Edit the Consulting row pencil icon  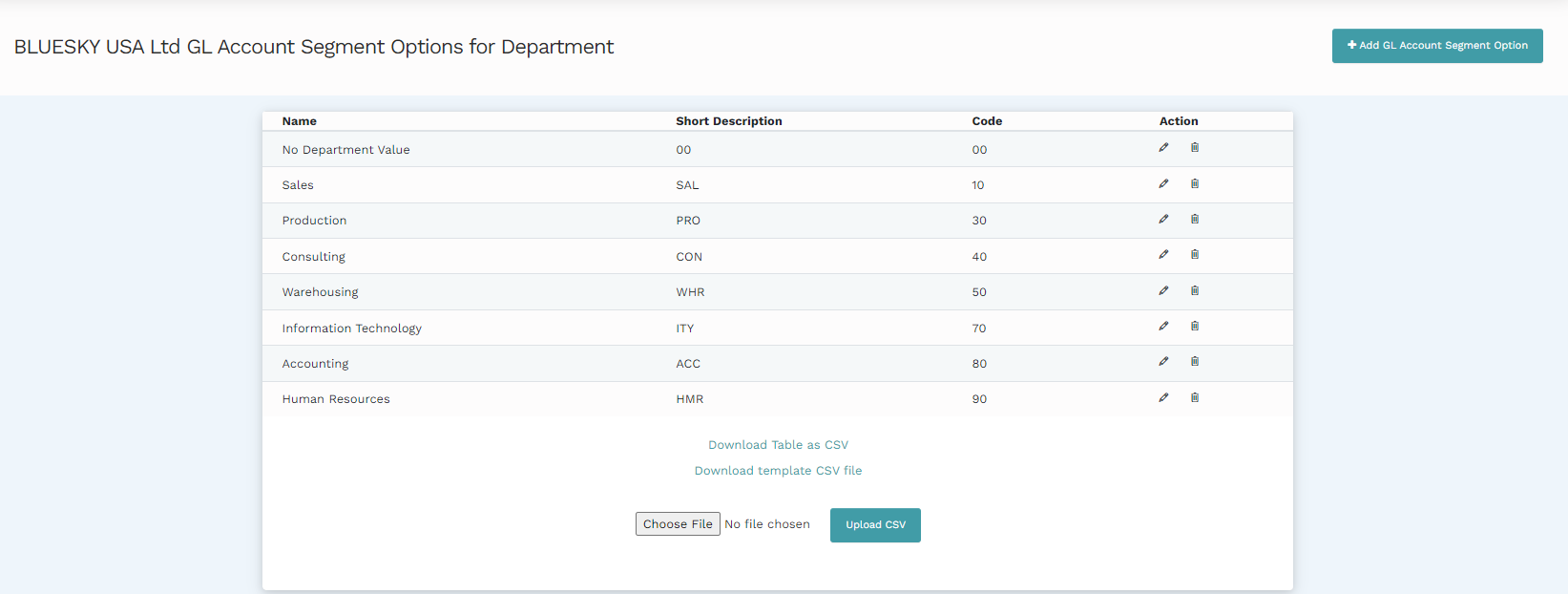pyautogui.click(x=1163, y=254)
